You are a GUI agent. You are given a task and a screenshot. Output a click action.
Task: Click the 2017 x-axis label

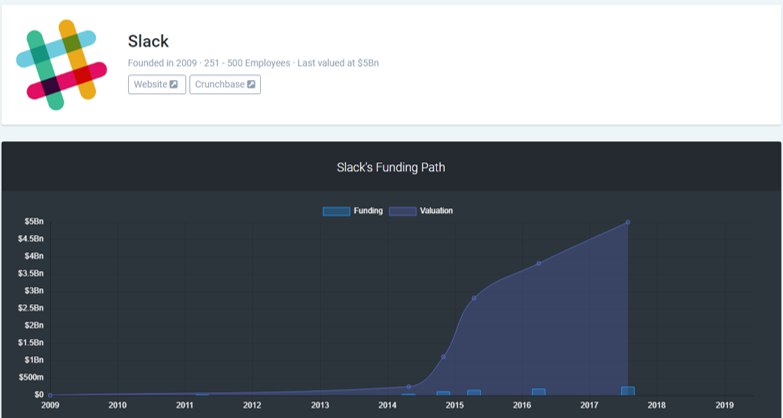tap(590, 405)
